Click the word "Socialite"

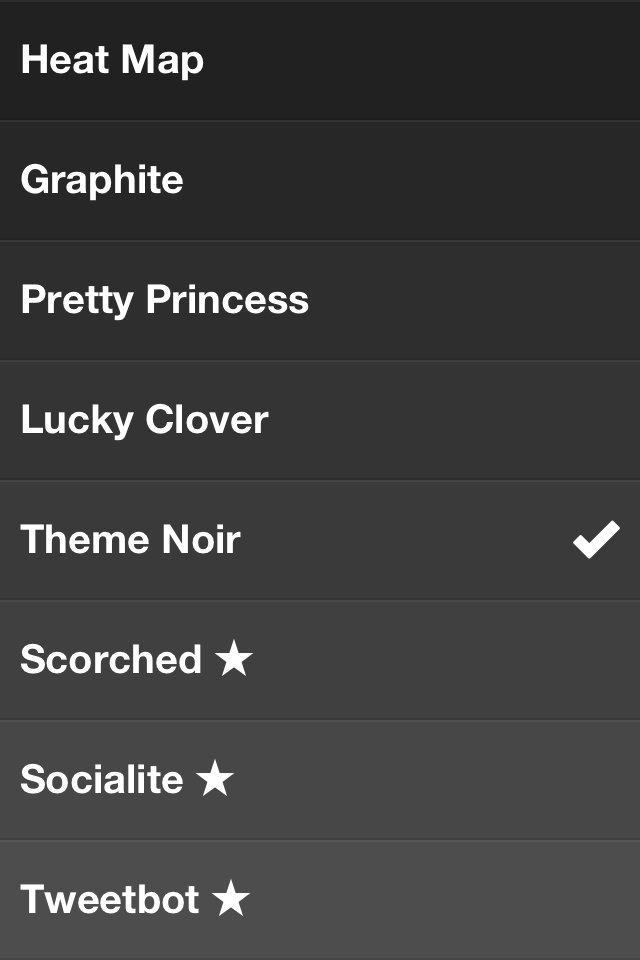tap(102, 780)
